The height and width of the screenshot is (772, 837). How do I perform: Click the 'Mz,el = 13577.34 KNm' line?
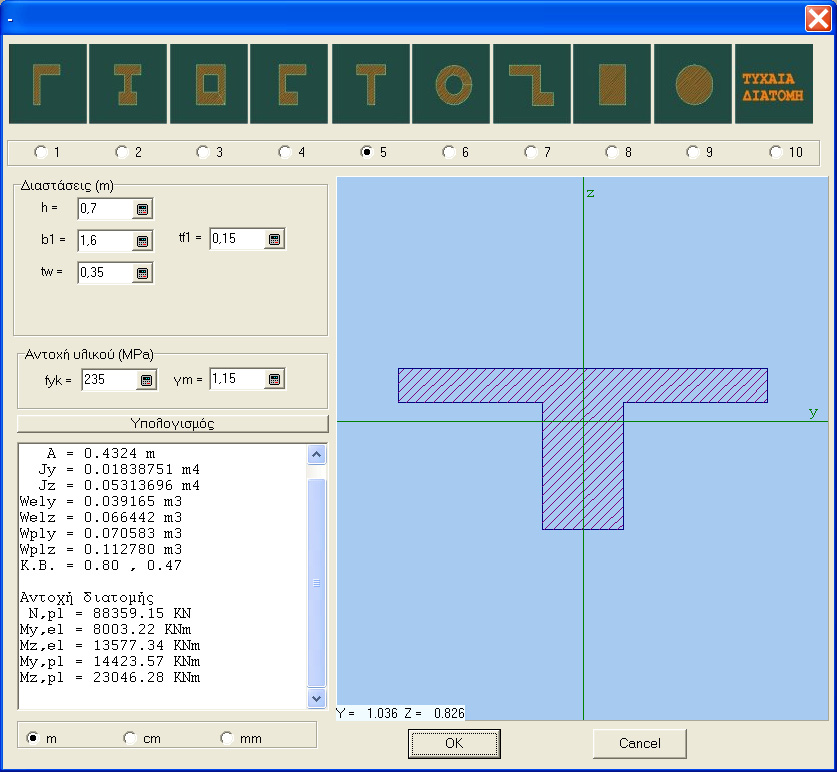(x=110, y=646)
